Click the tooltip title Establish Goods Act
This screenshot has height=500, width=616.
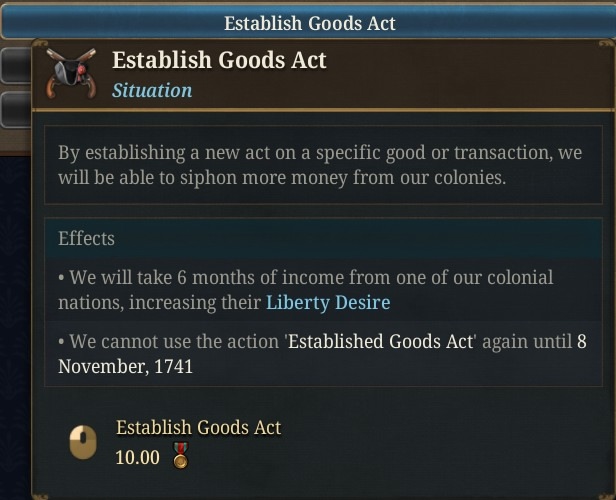click(x=219, y=60)
